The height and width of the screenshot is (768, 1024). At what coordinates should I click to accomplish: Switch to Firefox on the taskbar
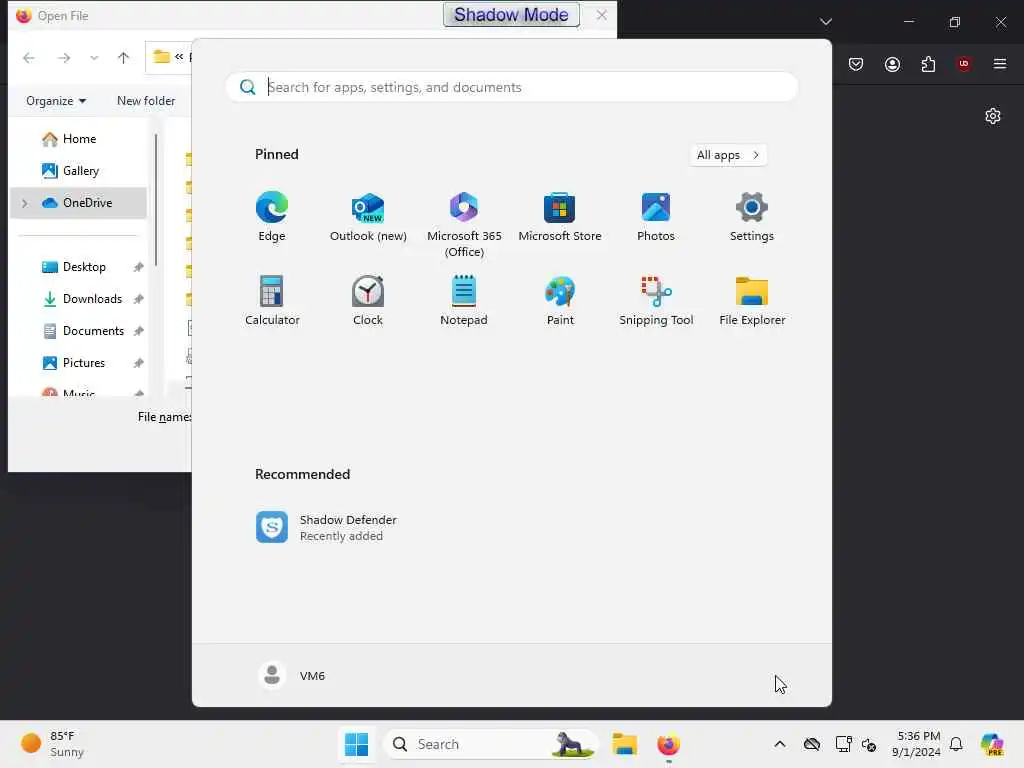668,744
